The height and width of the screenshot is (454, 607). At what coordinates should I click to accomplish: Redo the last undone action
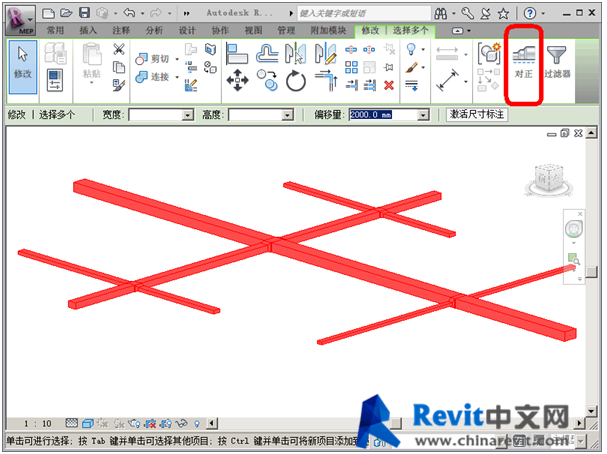156,14
